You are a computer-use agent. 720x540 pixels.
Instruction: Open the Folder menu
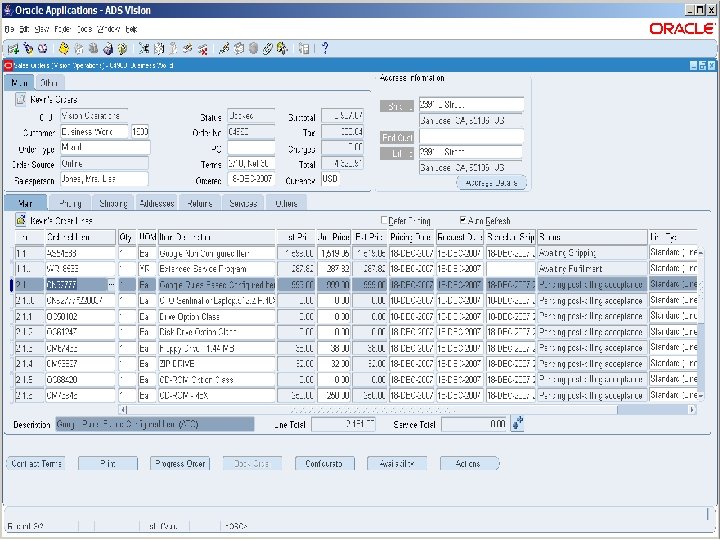coord(62,29)
